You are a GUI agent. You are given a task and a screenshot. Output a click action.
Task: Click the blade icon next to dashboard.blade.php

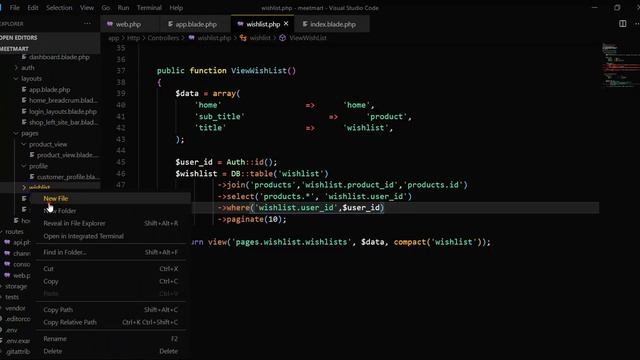(x=24, y=57)
